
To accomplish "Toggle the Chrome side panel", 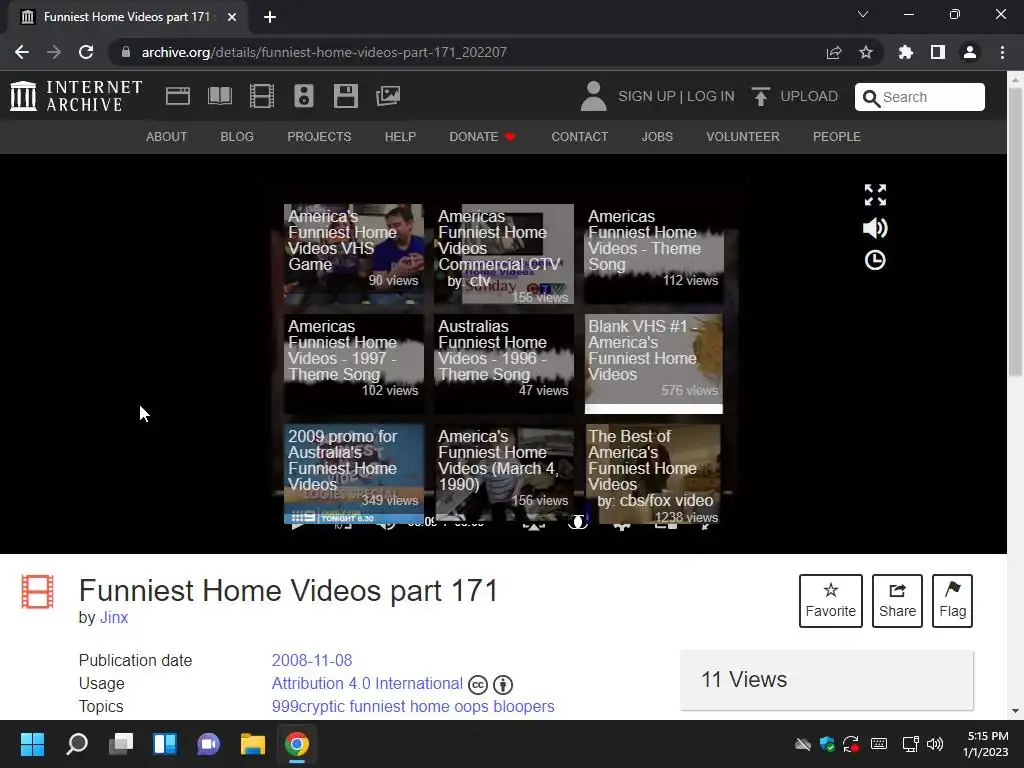I will (x=937, y=52).
